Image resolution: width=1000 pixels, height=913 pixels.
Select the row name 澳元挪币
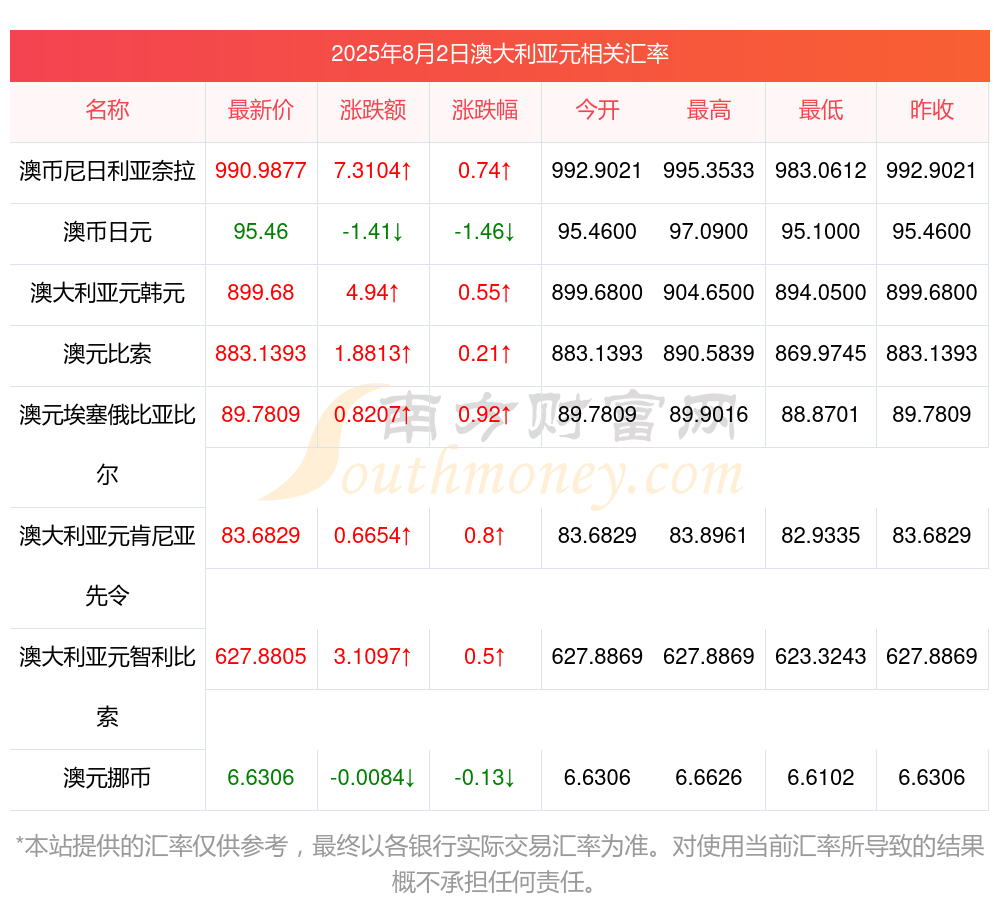107,778
